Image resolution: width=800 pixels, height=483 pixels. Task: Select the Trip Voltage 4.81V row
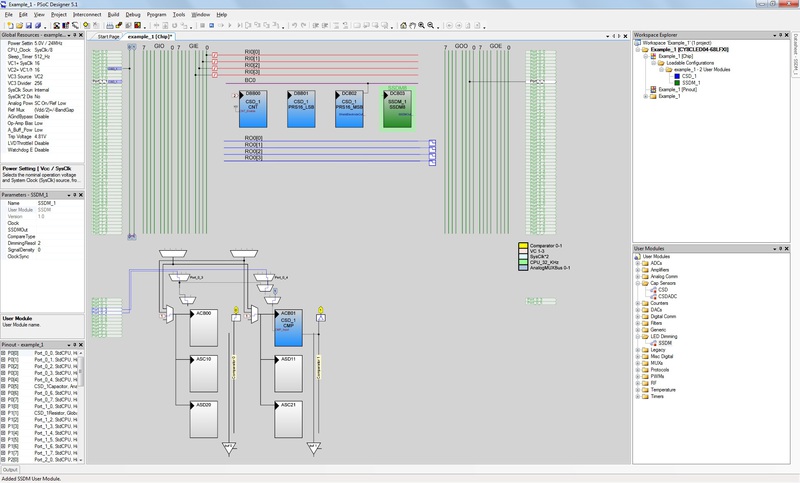tap(42, 137)
